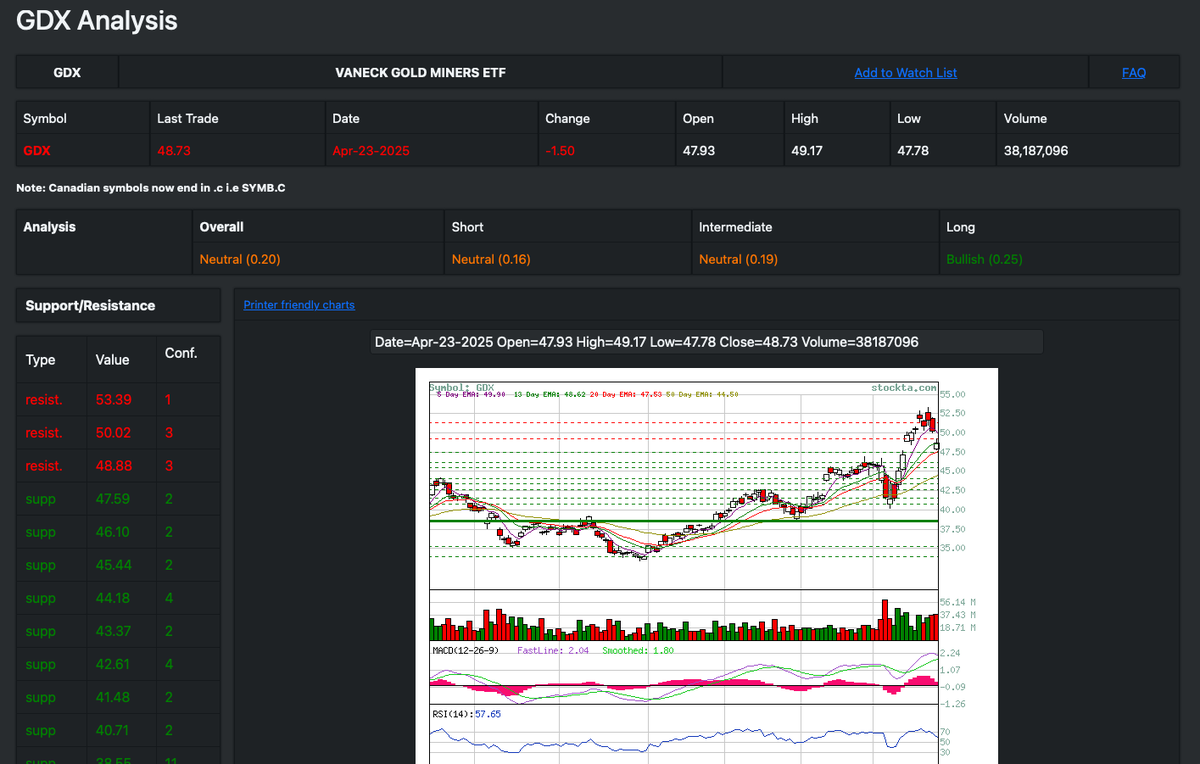Click support value 43.37
Viewport: 1200px width, 764px height.
pyautogui.click(x=113, y=631)
